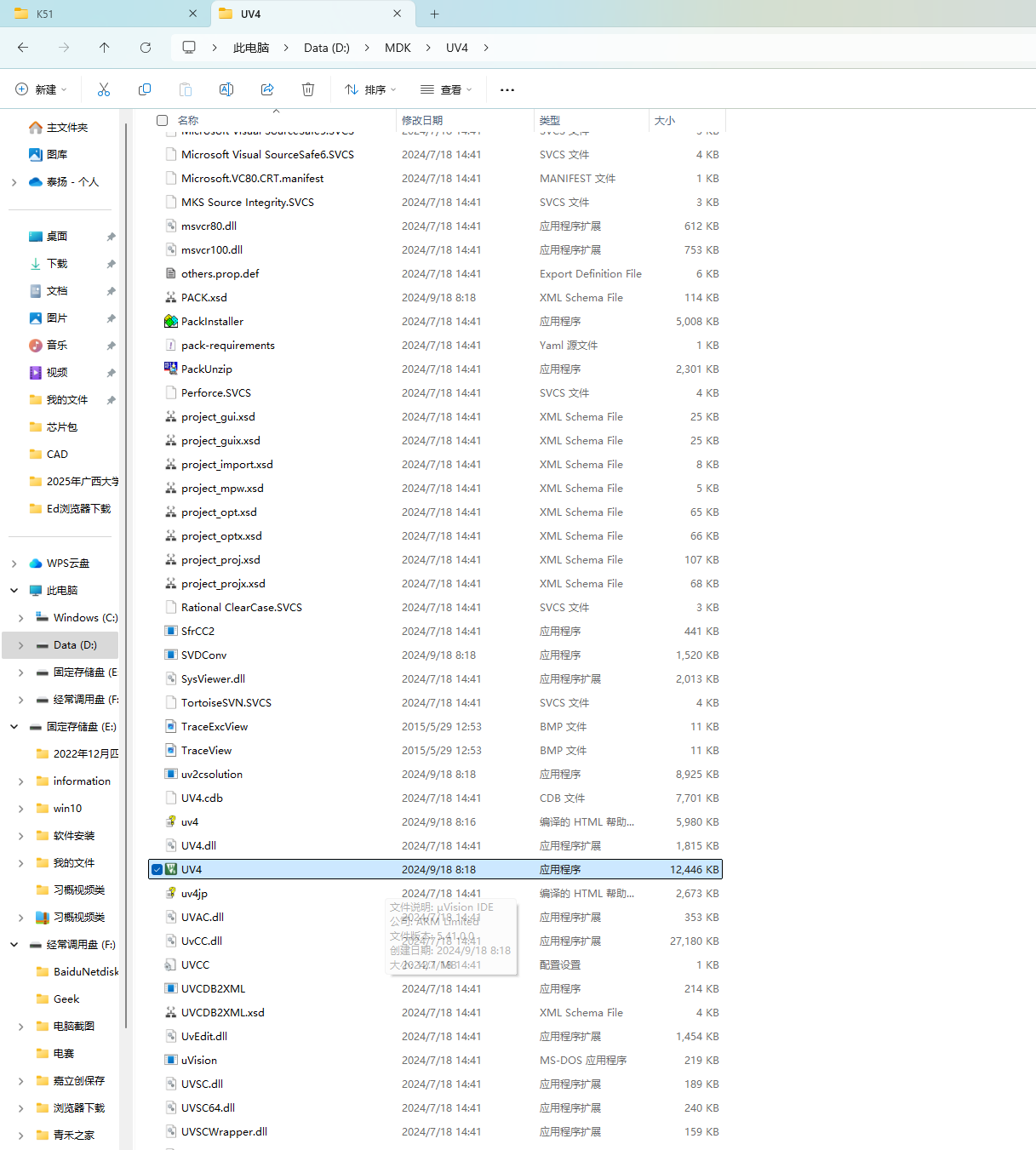Click Data (D:) in the breadcrumb

click(x=327, y=48)
